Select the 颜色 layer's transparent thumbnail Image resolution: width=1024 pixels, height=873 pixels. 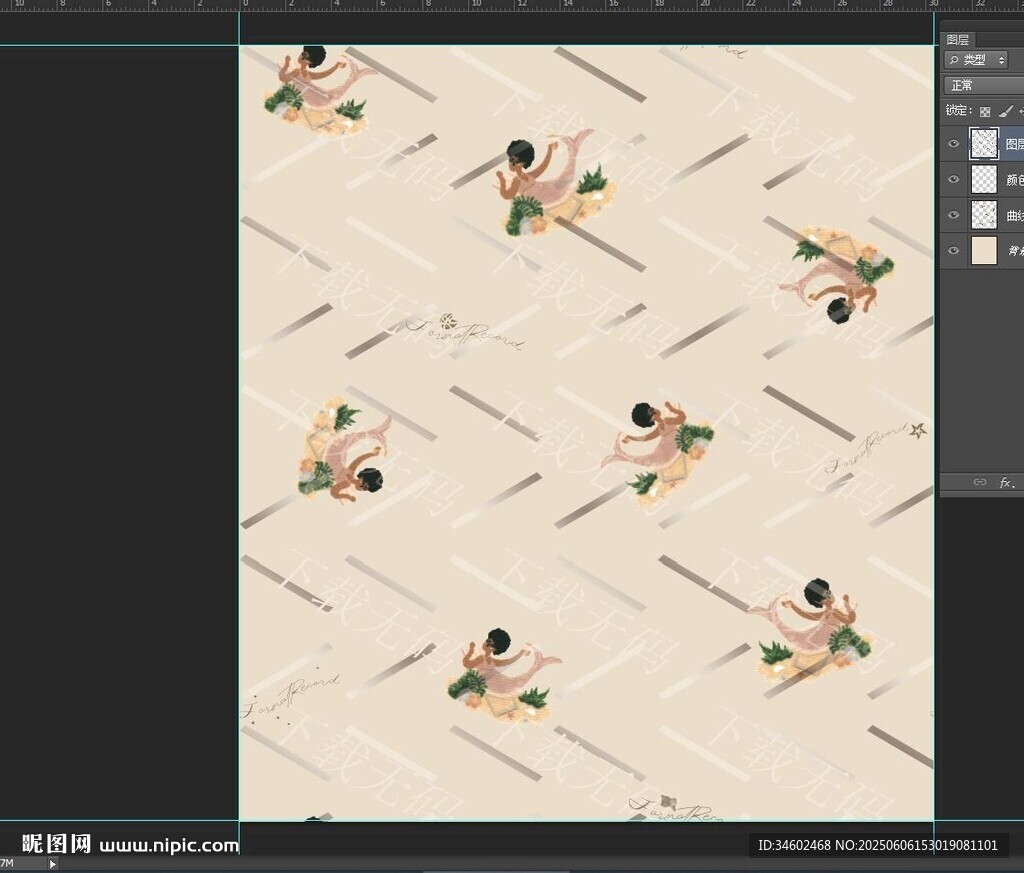[x=984, y=179]
